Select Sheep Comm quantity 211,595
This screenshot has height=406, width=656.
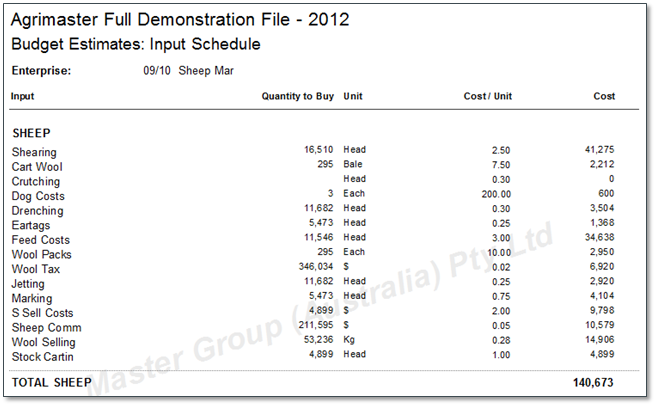click(316, 325)
